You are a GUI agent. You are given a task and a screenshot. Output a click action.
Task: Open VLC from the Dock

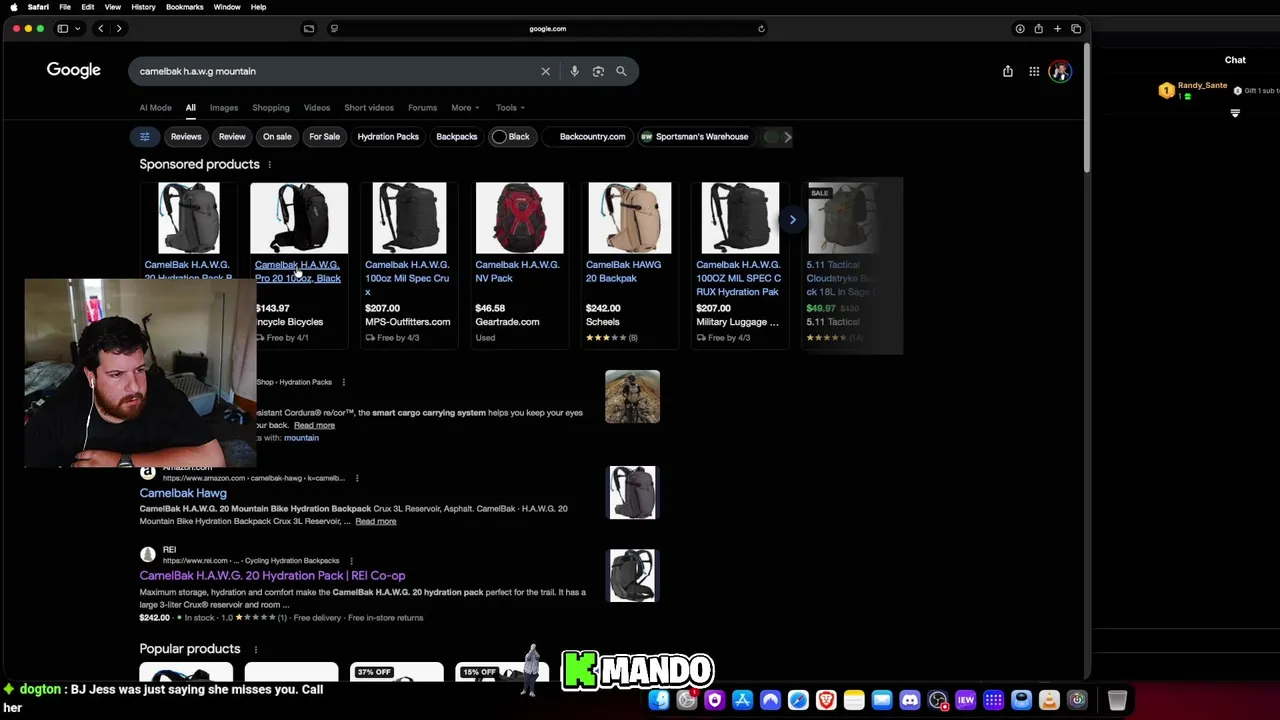1049,700
